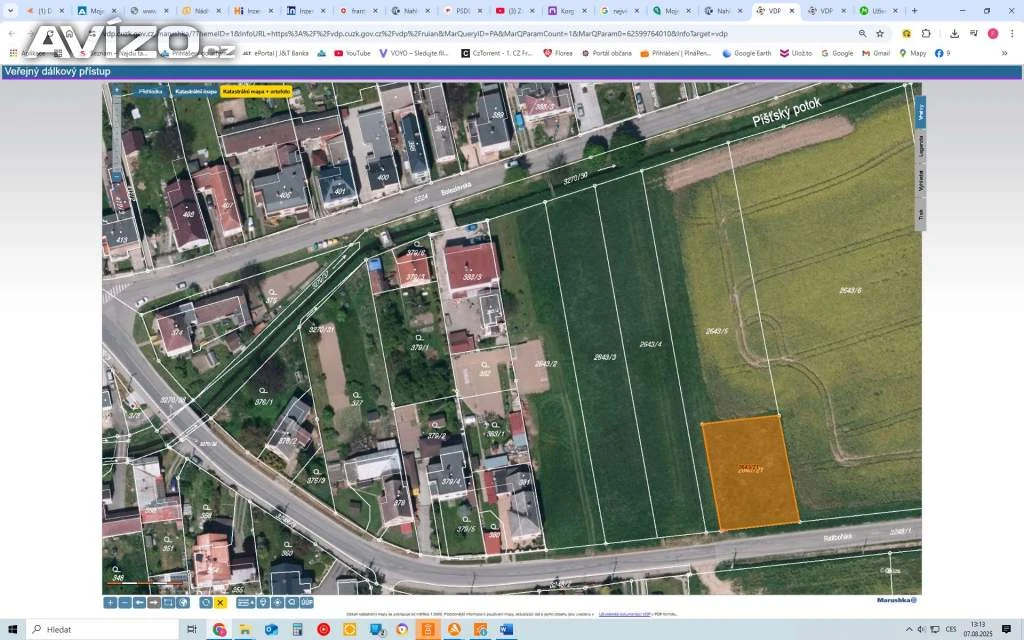
Task: Click the Marushka logo link
Action: tap(897, 600)
